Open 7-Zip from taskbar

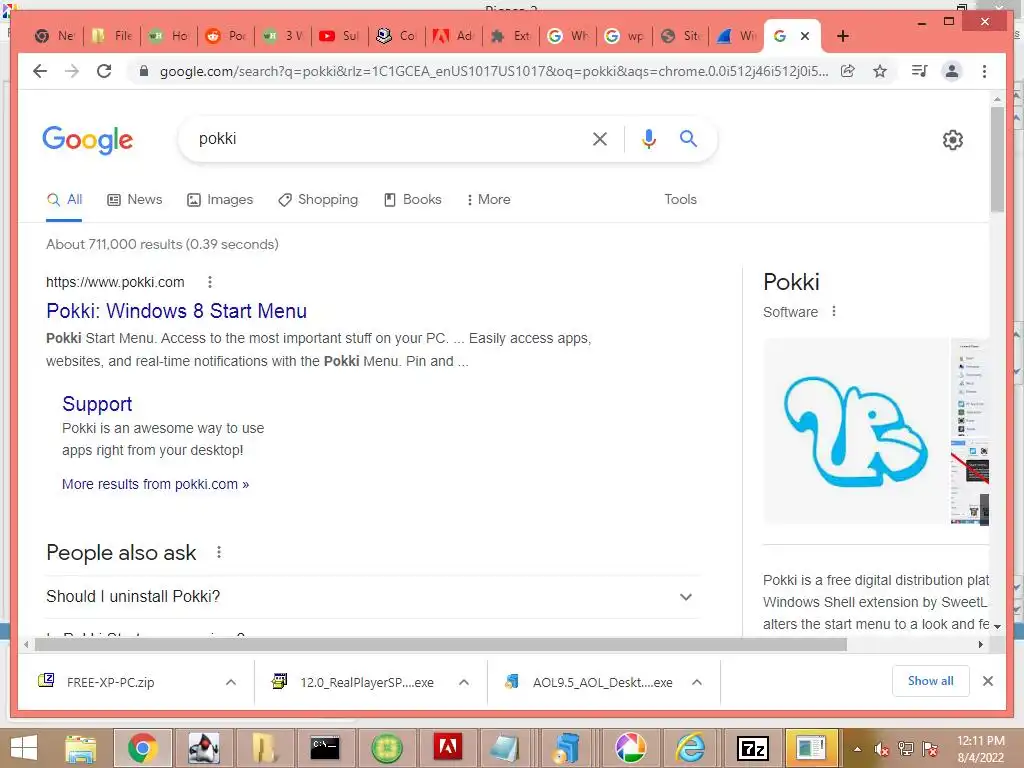point(752,748)
